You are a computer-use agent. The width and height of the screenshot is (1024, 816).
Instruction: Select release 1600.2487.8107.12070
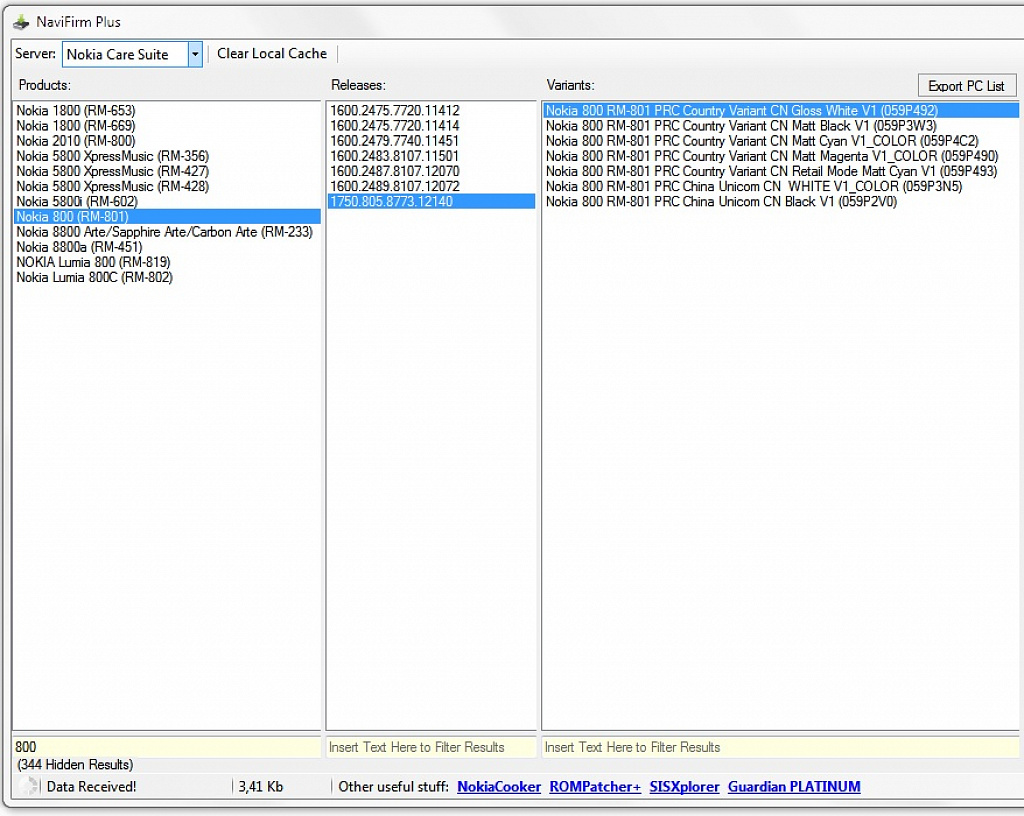pos(431,171)
